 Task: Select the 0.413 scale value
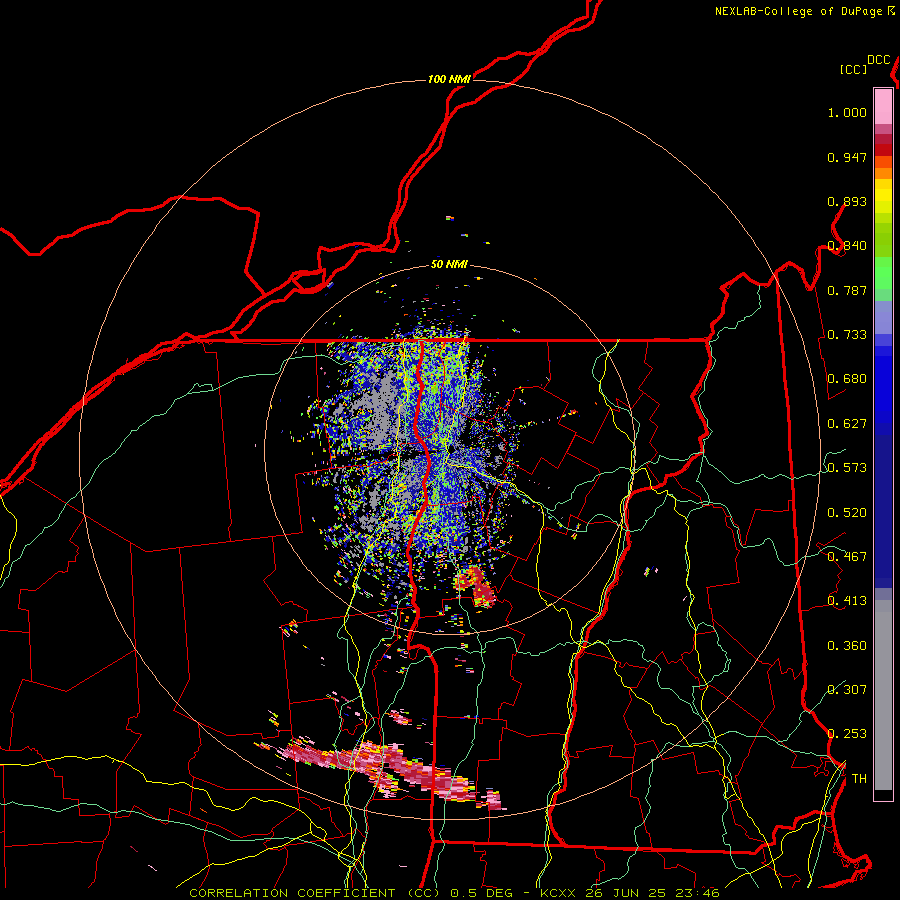click(847, 601)
